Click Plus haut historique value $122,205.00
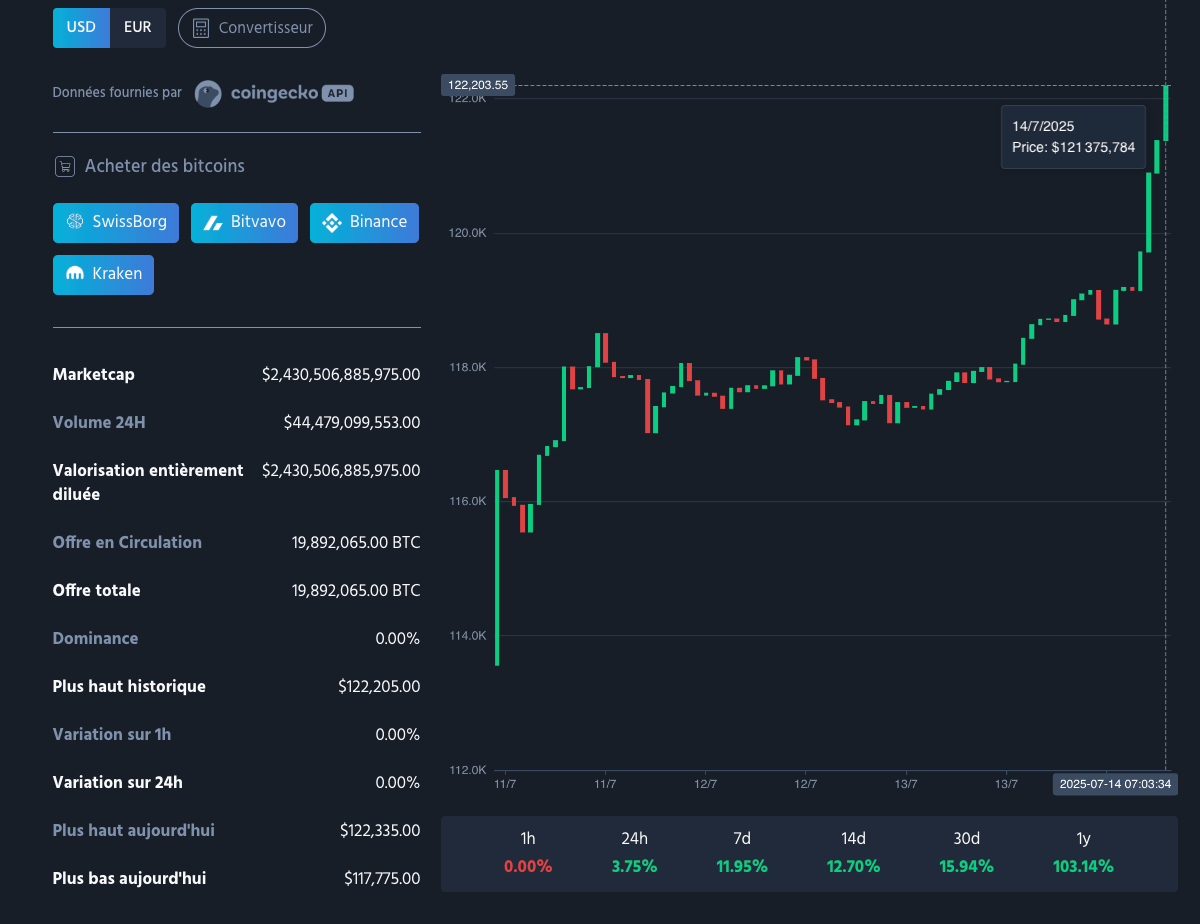Image resolution: width=1200 pixels, height=924 pixels. tap(379, 686)
